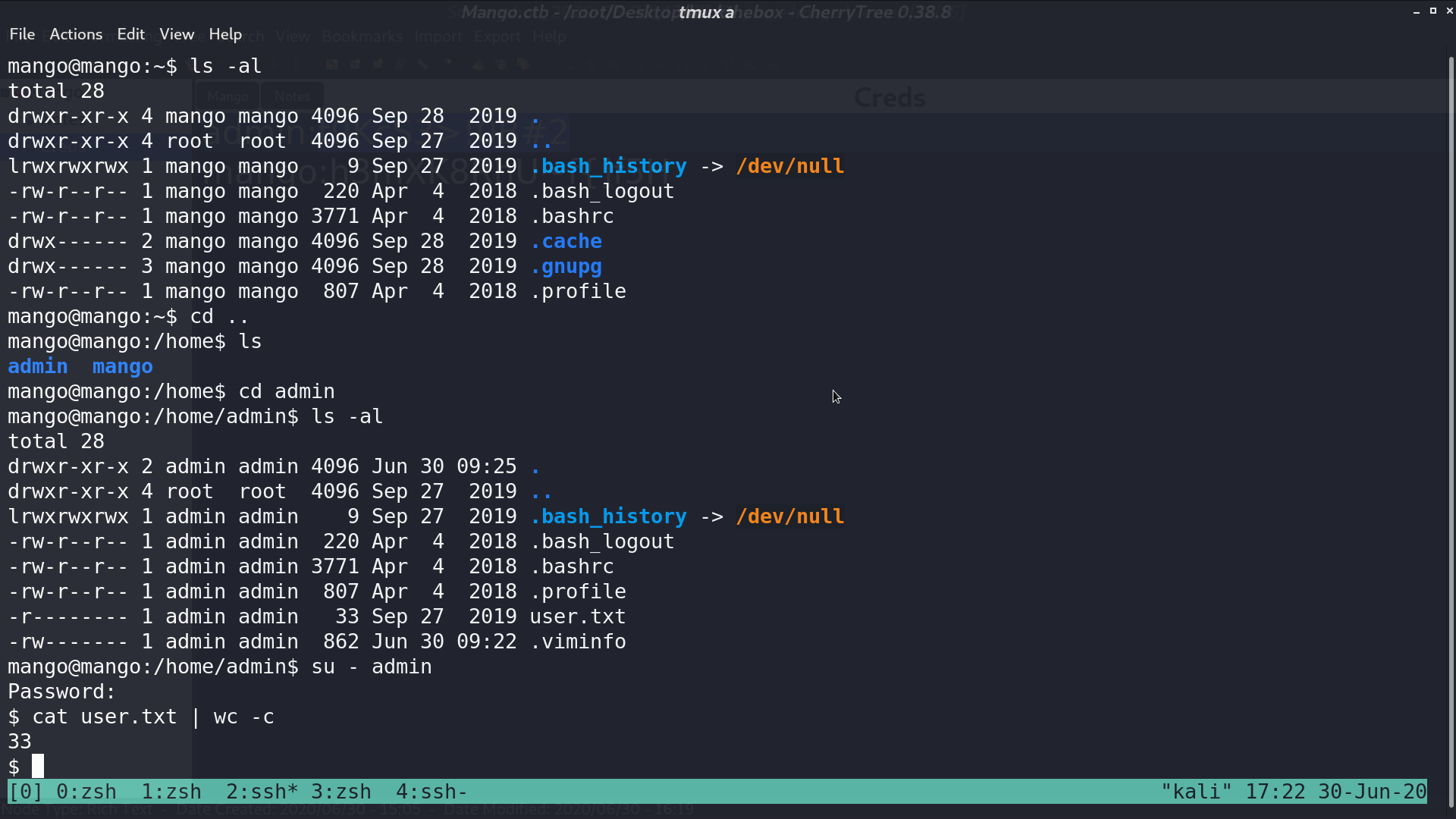Viewport: 1456px width, 819px height.
Task: Click the tmux session indicator [0]
Action: click(26, 792)
